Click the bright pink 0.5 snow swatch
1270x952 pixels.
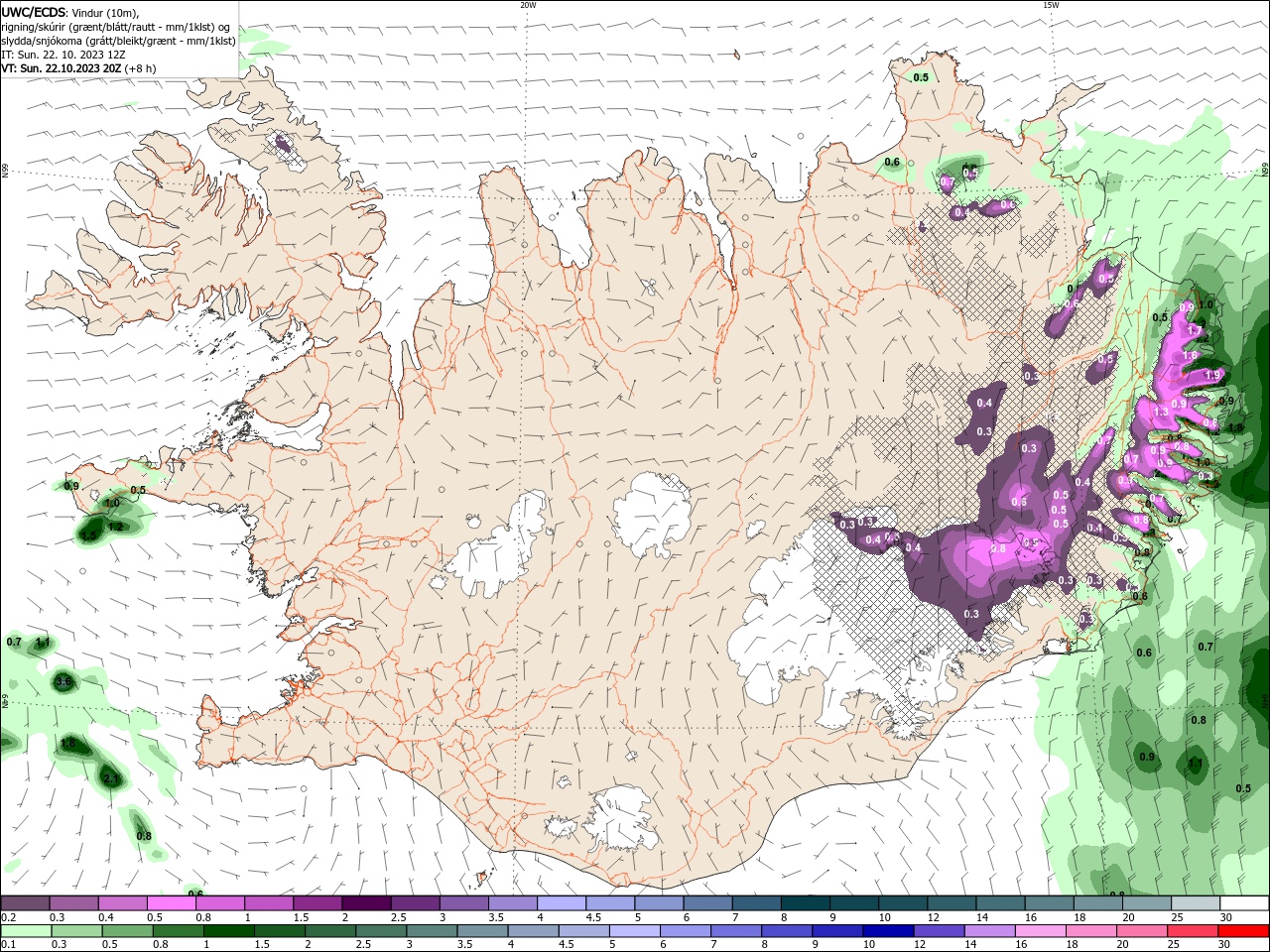point(171,903)
